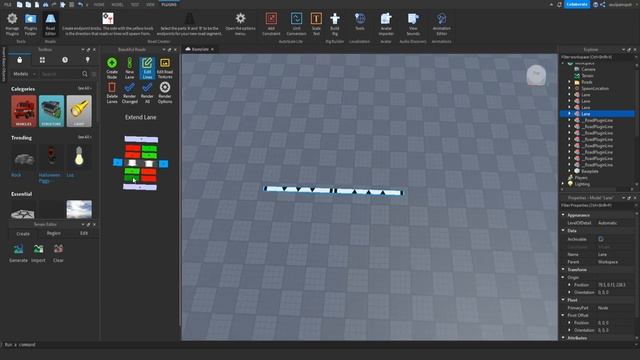Collapse the Appearance section in Properties
640x360 pixels.
(x=563, y=215)
